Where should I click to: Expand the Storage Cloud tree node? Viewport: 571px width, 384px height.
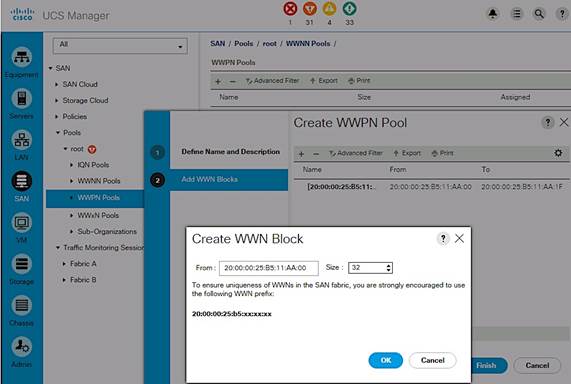click(57, 101)
